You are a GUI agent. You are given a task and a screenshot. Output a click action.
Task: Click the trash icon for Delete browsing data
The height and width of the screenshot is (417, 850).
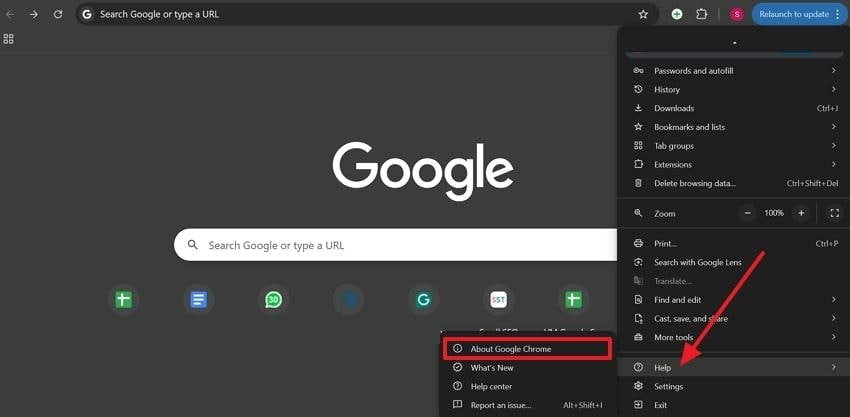pos(639,183)
